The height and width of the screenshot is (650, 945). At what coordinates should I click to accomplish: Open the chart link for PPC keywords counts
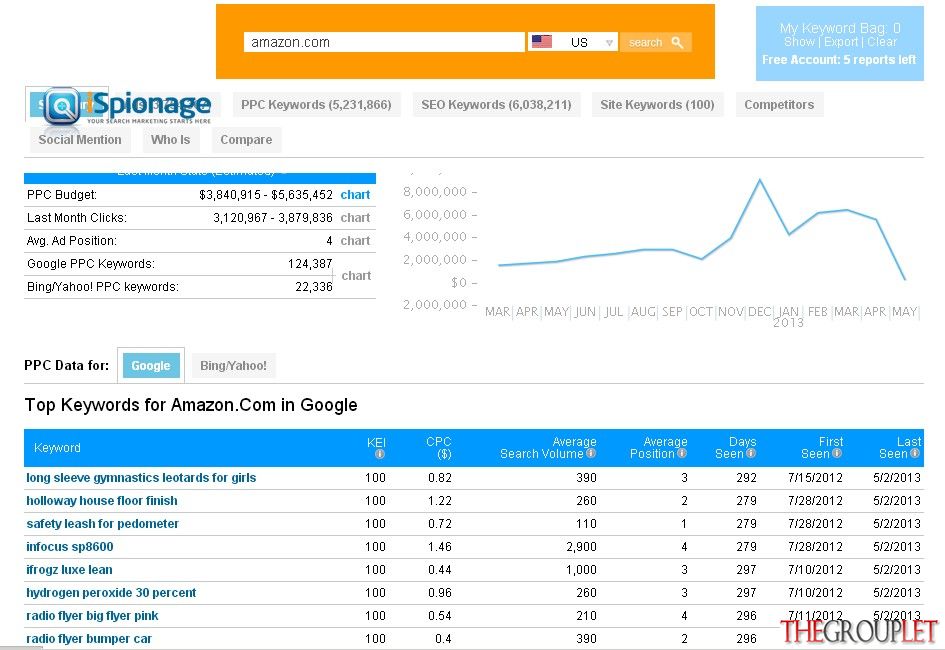coord(356,275)
